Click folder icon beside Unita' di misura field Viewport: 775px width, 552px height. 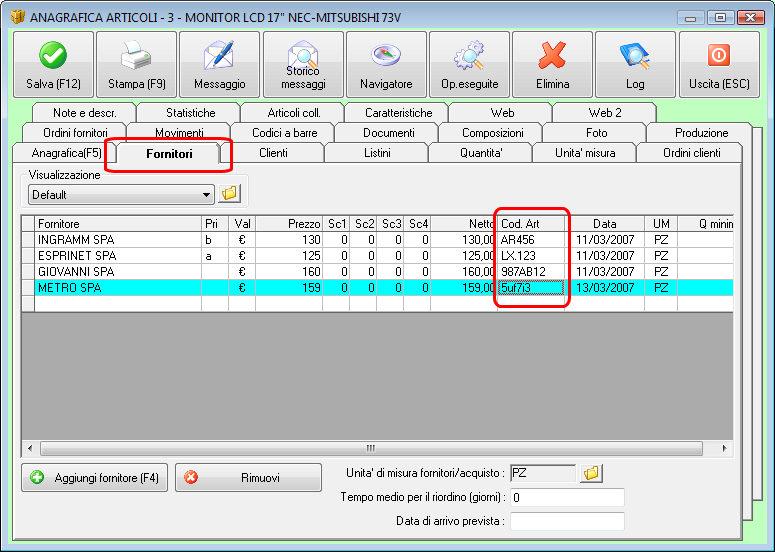pos(591,473)
